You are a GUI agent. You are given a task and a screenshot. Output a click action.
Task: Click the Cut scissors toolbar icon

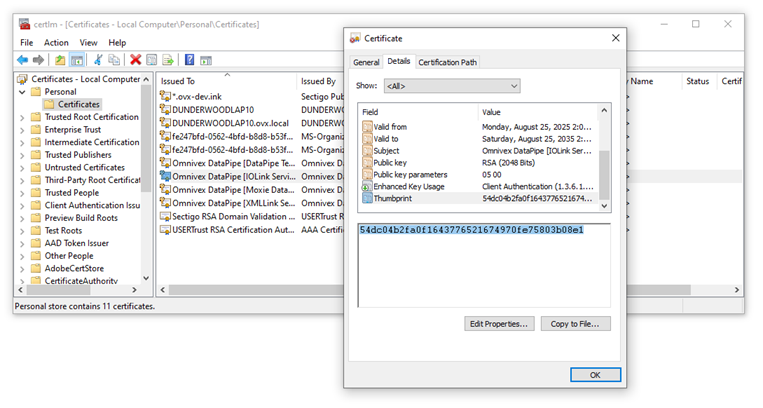click(97, 60)
